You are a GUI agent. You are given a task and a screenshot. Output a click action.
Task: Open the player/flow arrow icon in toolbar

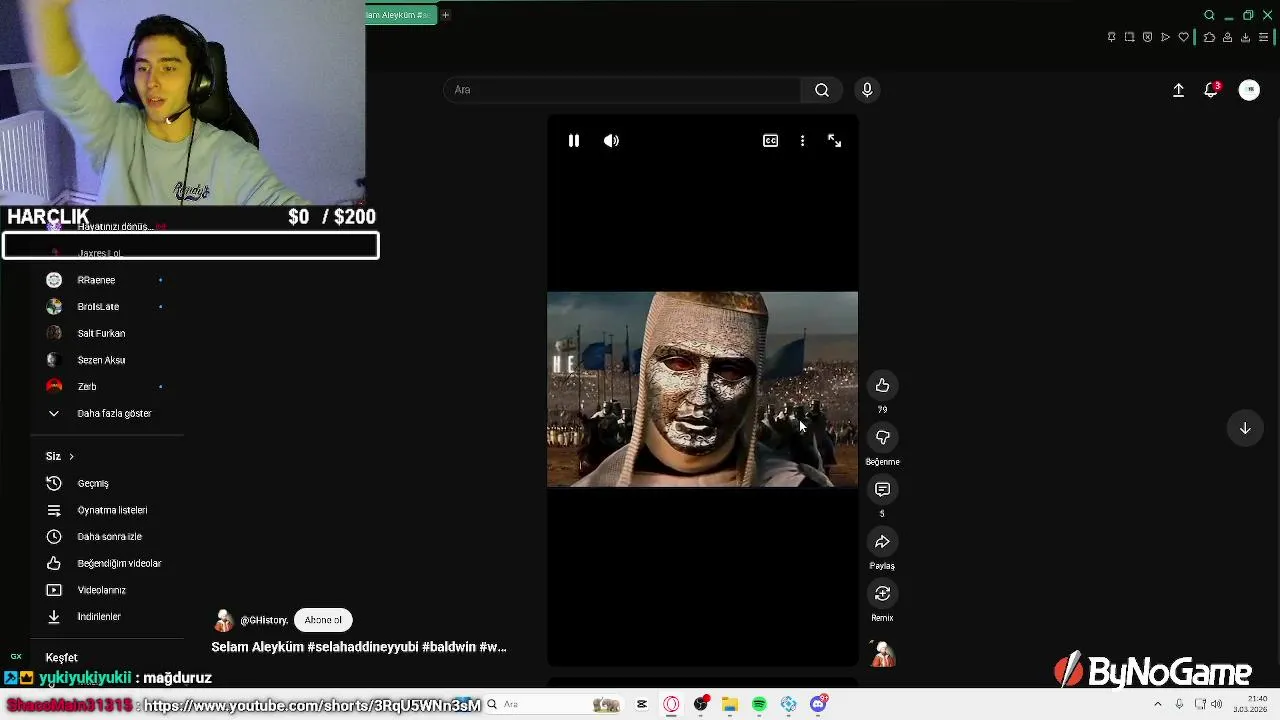[1165, 37]
